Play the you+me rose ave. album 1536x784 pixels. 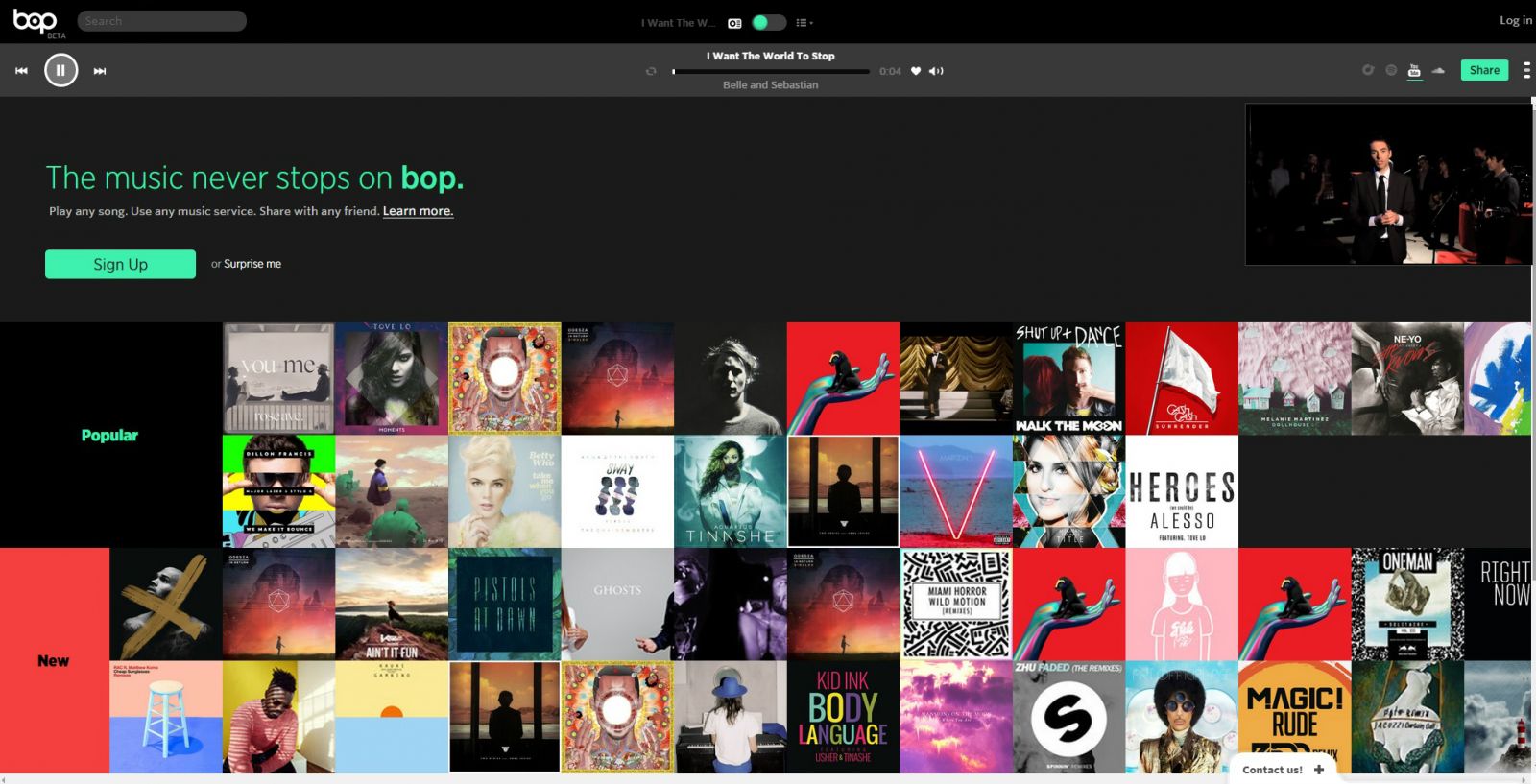[x=278, y=378]
